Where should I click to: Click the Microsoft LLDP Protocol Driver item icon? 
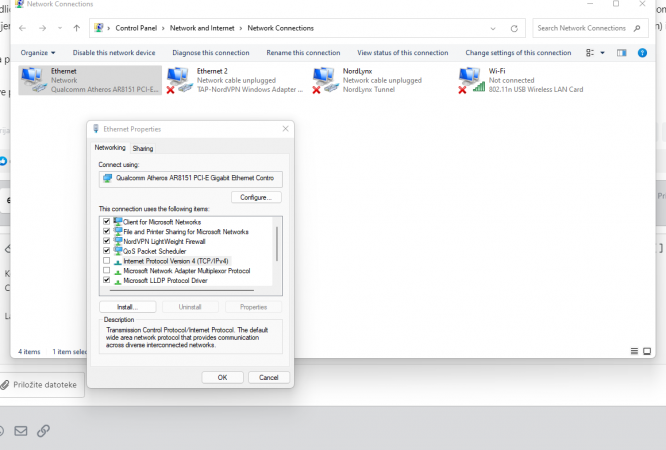(118, 281)
